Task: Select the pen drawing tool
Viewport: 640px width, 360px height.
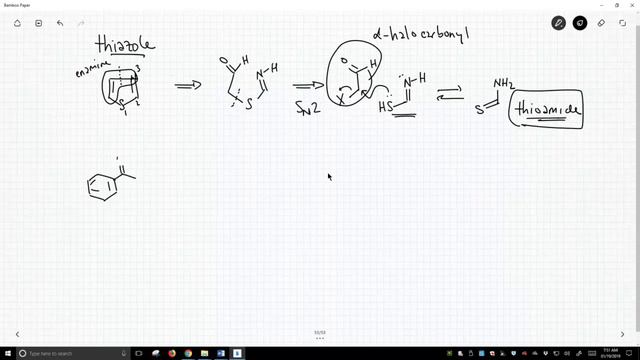Action: point(558,23)
